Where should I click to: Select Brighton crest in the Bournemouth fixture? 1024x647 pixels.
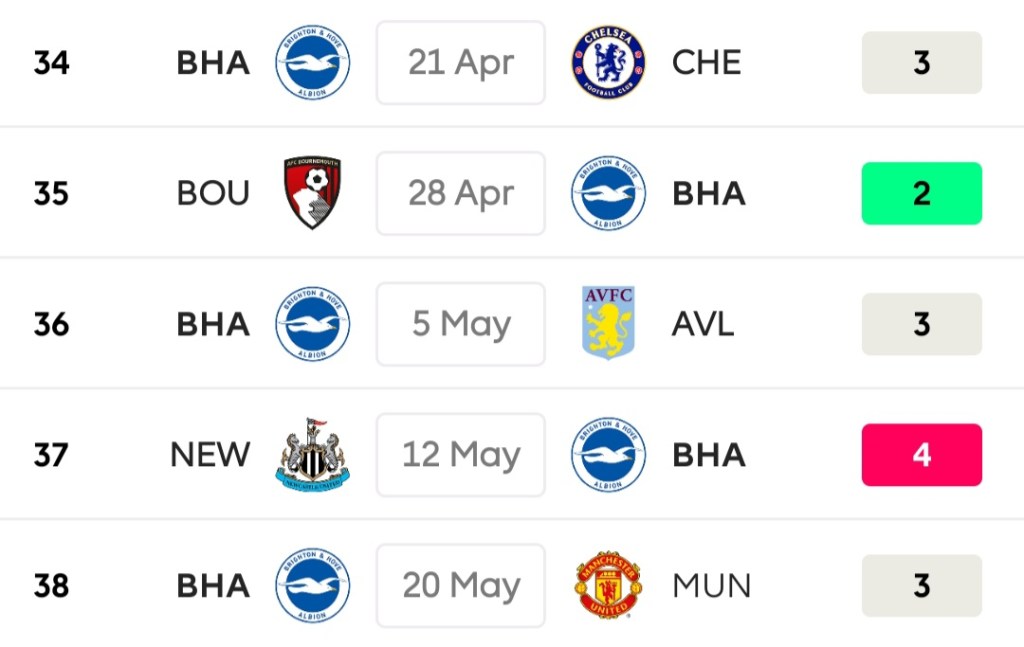pyautogui.click(x=608, y=193)
